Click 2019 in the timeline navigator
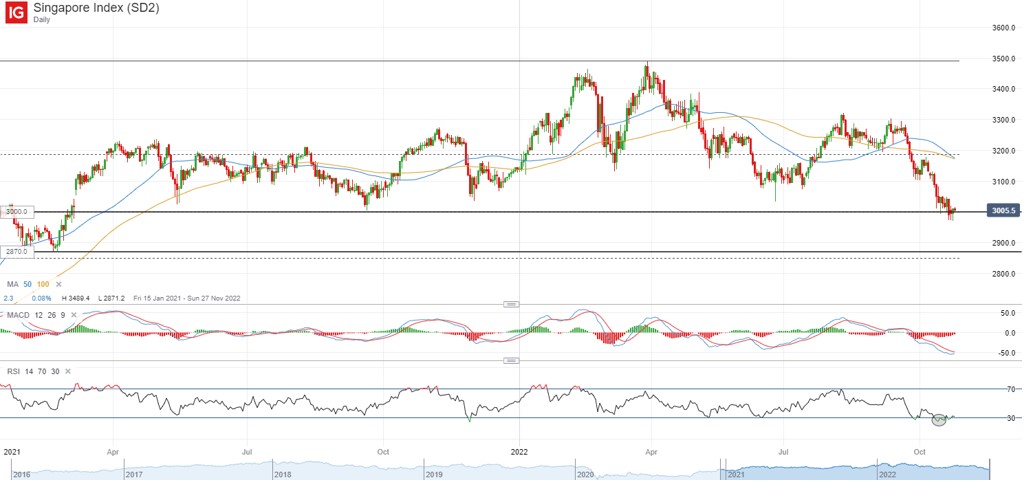 [x=434, y=473]
